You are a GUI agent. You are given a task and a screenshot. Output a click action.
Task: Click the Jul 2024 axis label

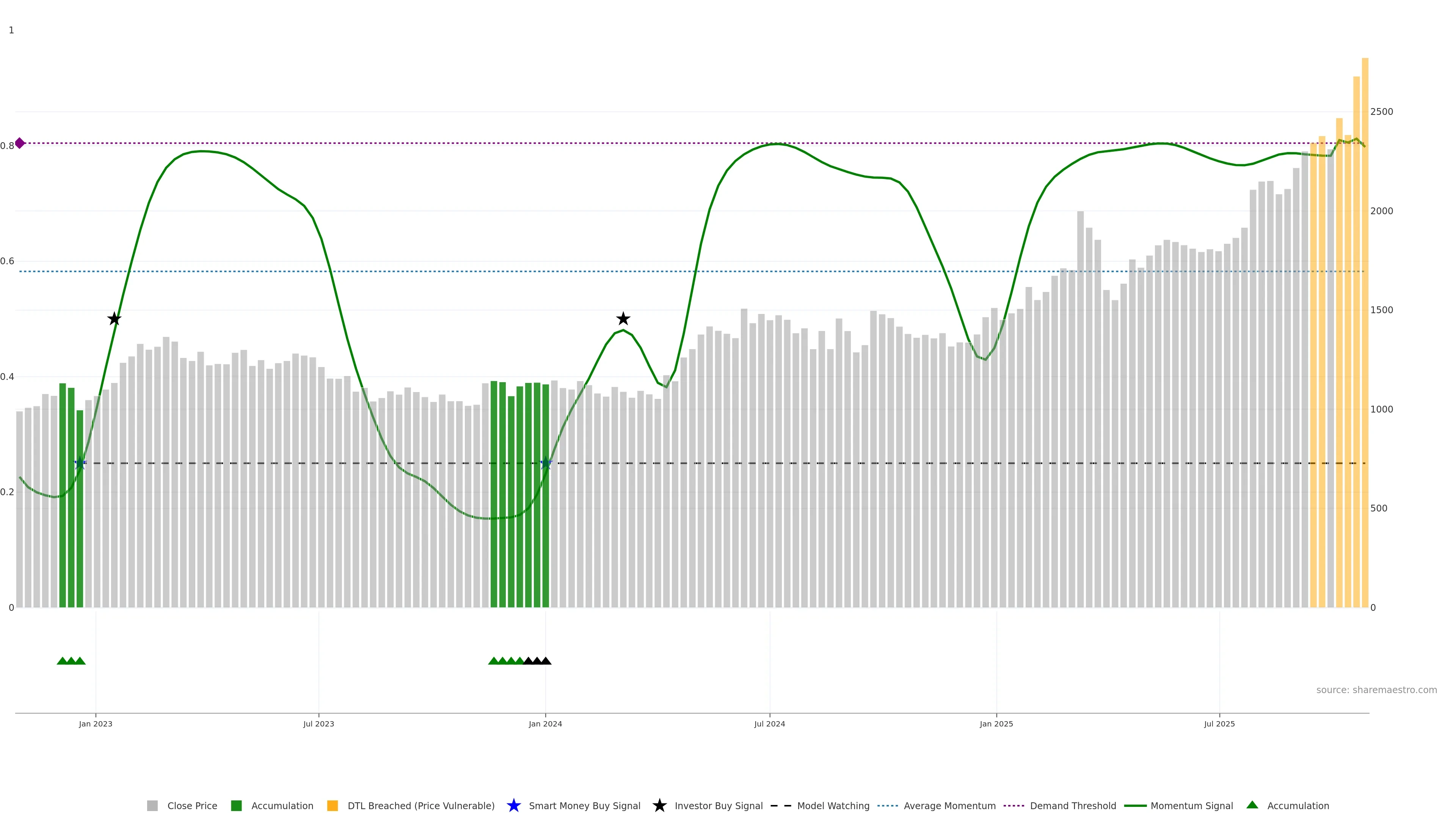click(769, 724)
